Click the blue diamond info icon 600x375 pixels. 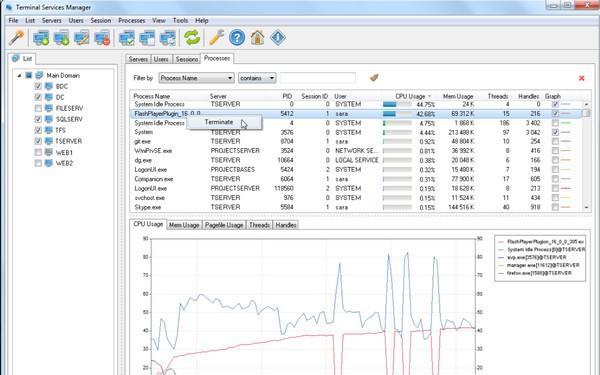pos(278,38)
